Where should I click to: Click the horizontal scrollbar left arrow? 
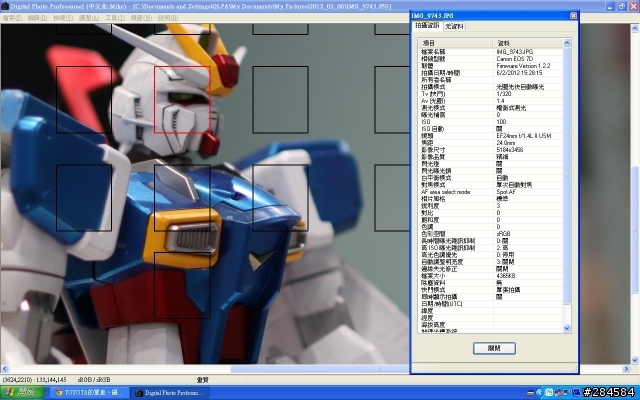pyautogui.click(x=4, y=369)
